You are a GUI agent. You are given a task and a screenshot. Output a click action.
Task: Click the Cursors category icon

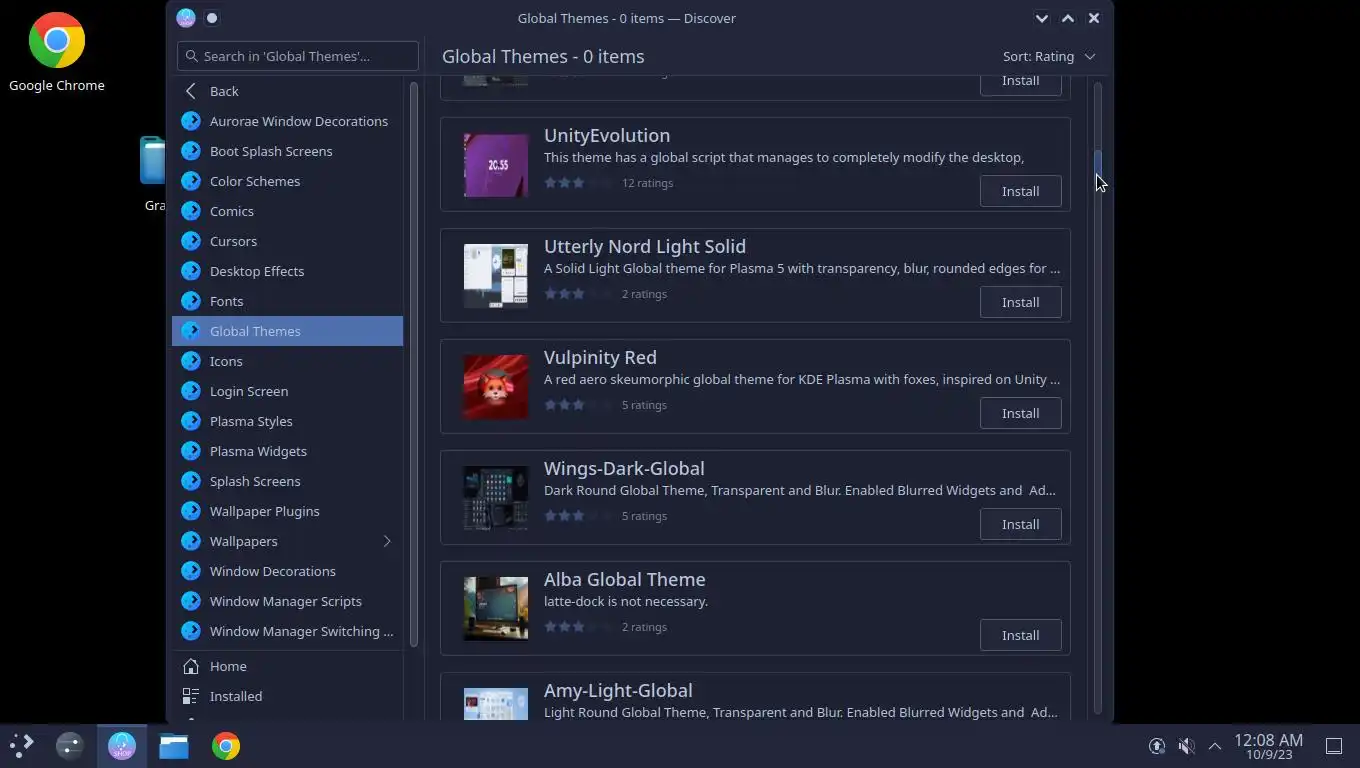[191, 241]
